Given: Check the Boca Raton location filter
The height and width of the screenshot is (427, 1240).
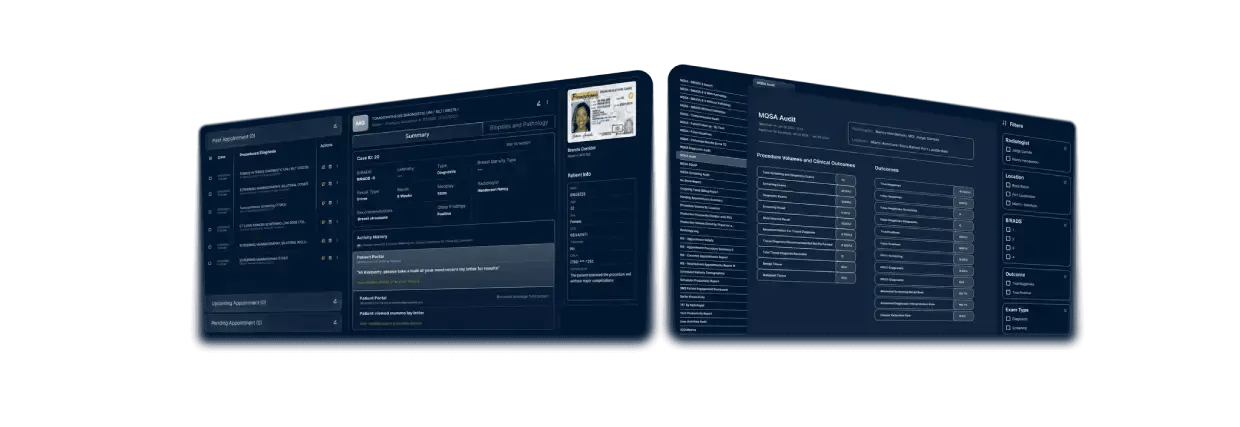Looking at the screenshot, I should 1007,187.
